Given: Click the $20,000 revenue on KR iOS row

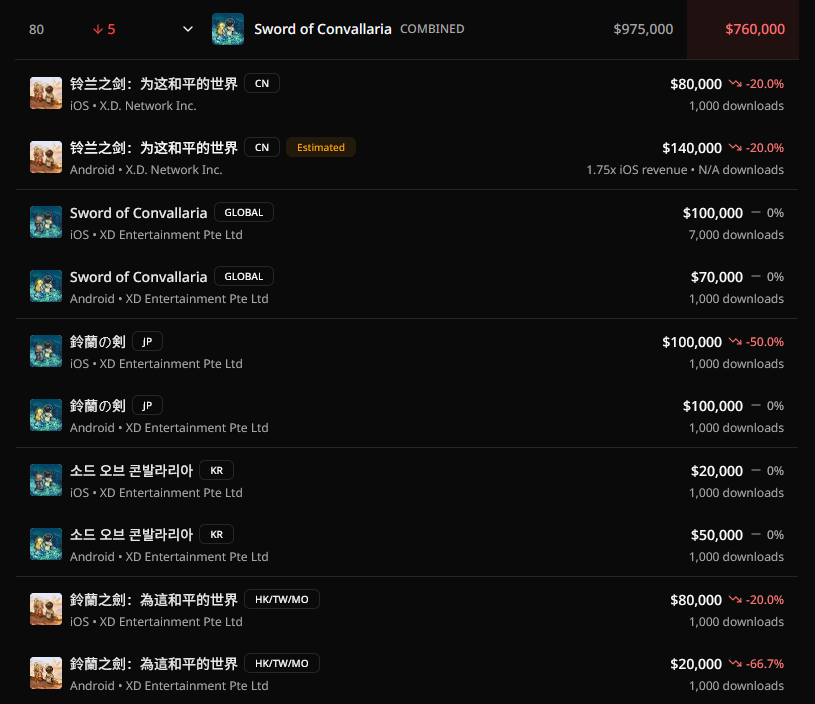Looking at the screenshot, I should (717, 471).
